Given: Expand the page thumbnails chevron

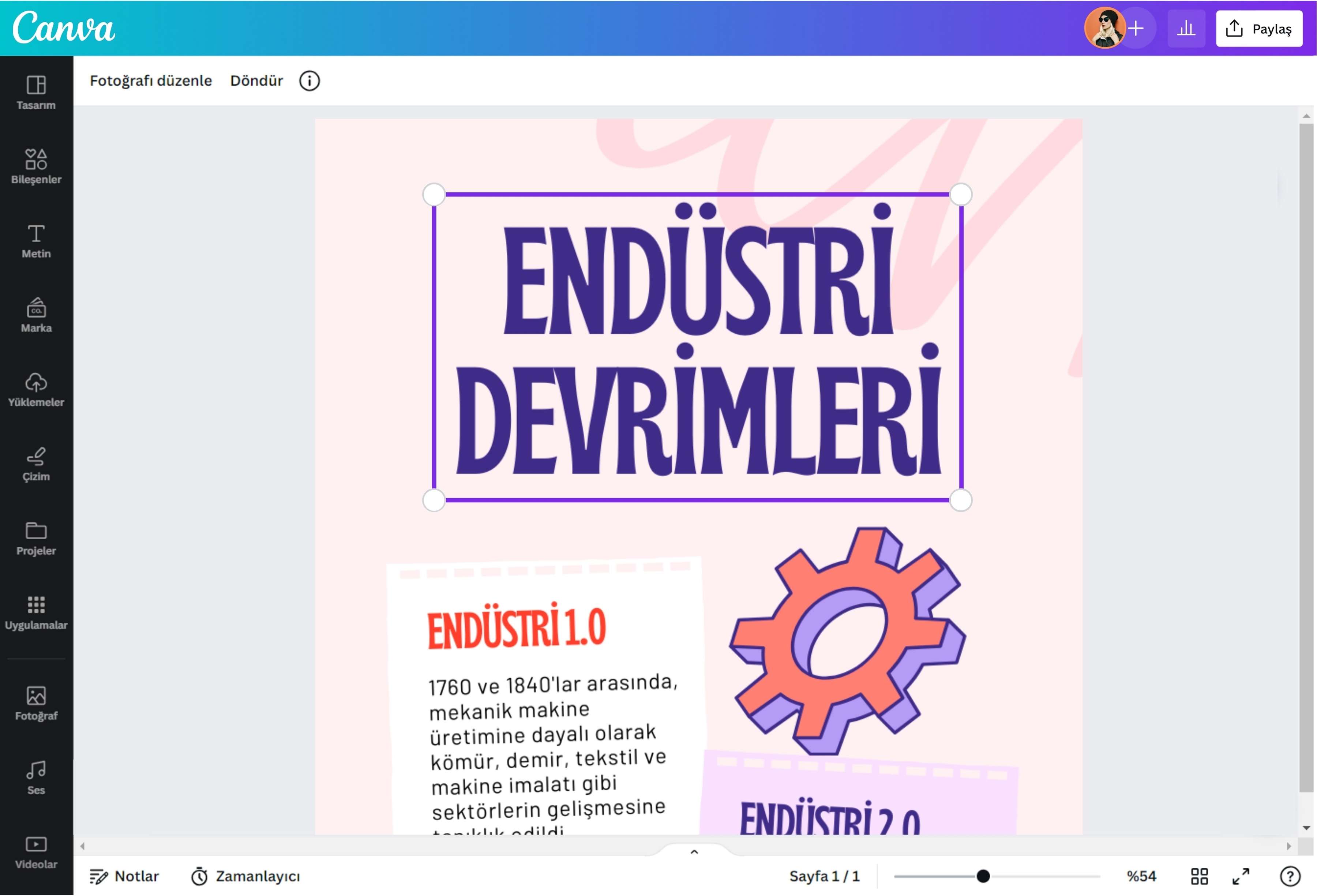Looking at the screenshot, I should (x=694, y=852).
